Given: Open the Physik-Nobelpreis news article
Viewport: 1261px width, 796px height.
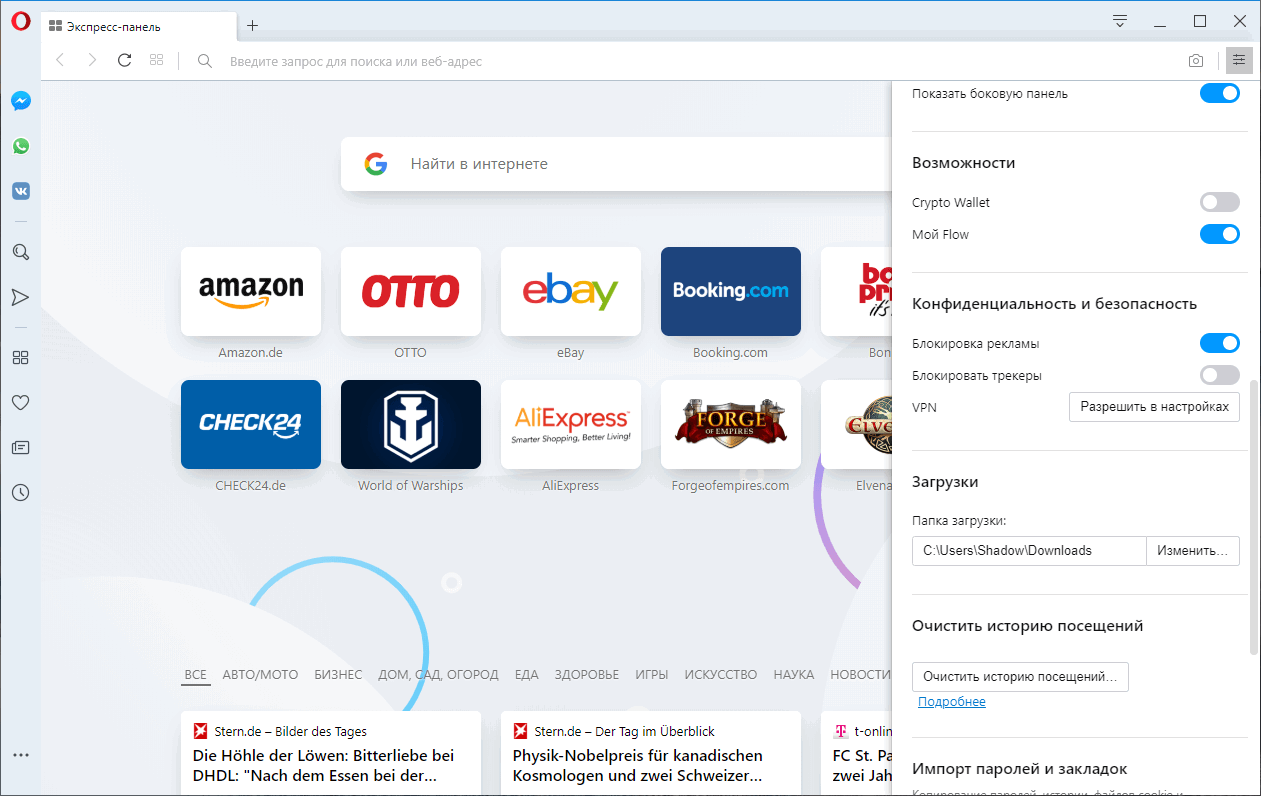Looking at the screenshot, I should click(x=651, y=753).
